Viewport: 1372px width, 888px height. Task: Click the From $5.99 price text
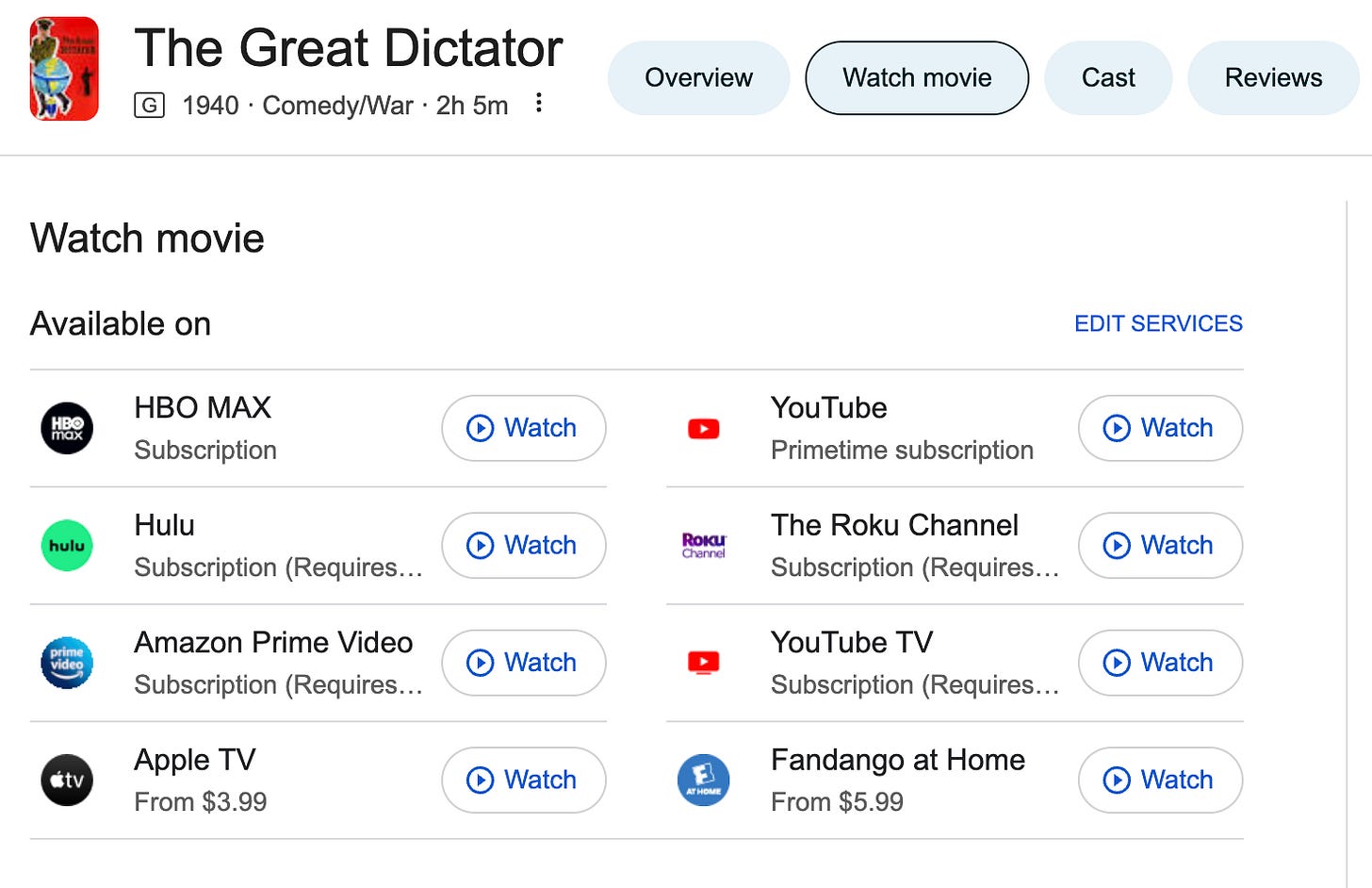[837, 802]
